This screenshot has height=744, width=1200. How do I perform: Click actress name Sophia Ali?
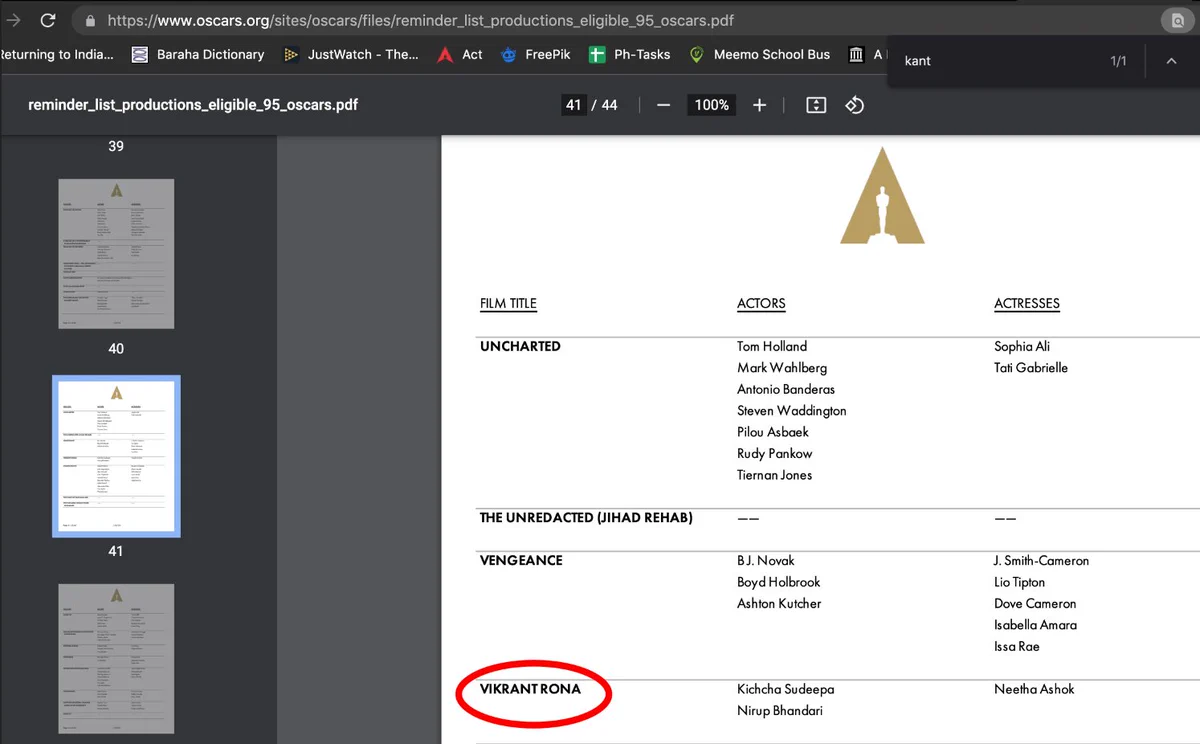pyautogui.click(x=1022, y=347)
